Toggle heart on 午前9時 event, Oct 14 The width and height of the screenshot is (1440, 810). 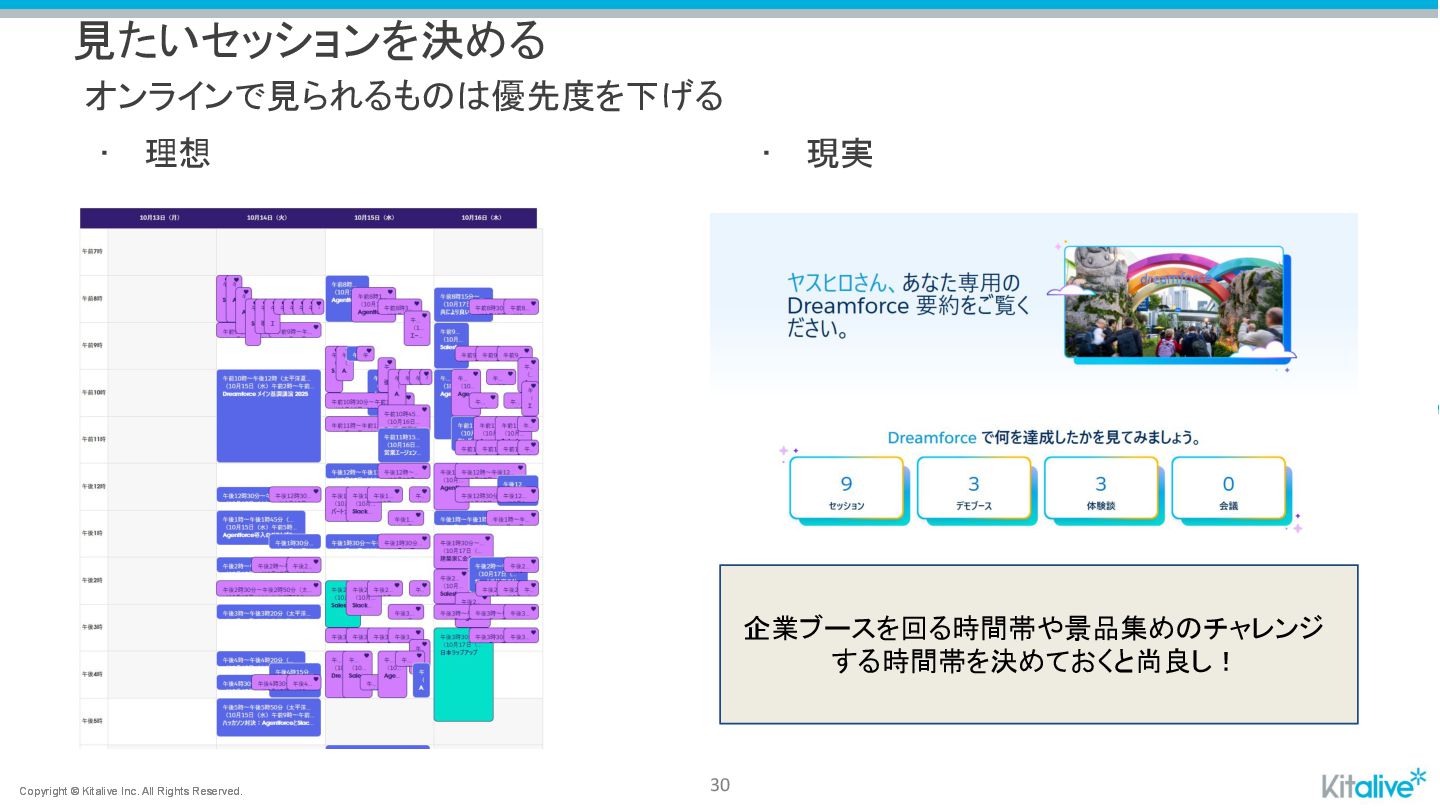tap(315, 328)
